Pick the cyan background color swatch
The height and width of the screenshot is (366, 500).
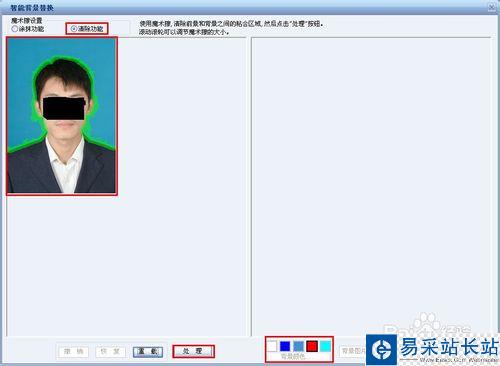pos(325,346)
